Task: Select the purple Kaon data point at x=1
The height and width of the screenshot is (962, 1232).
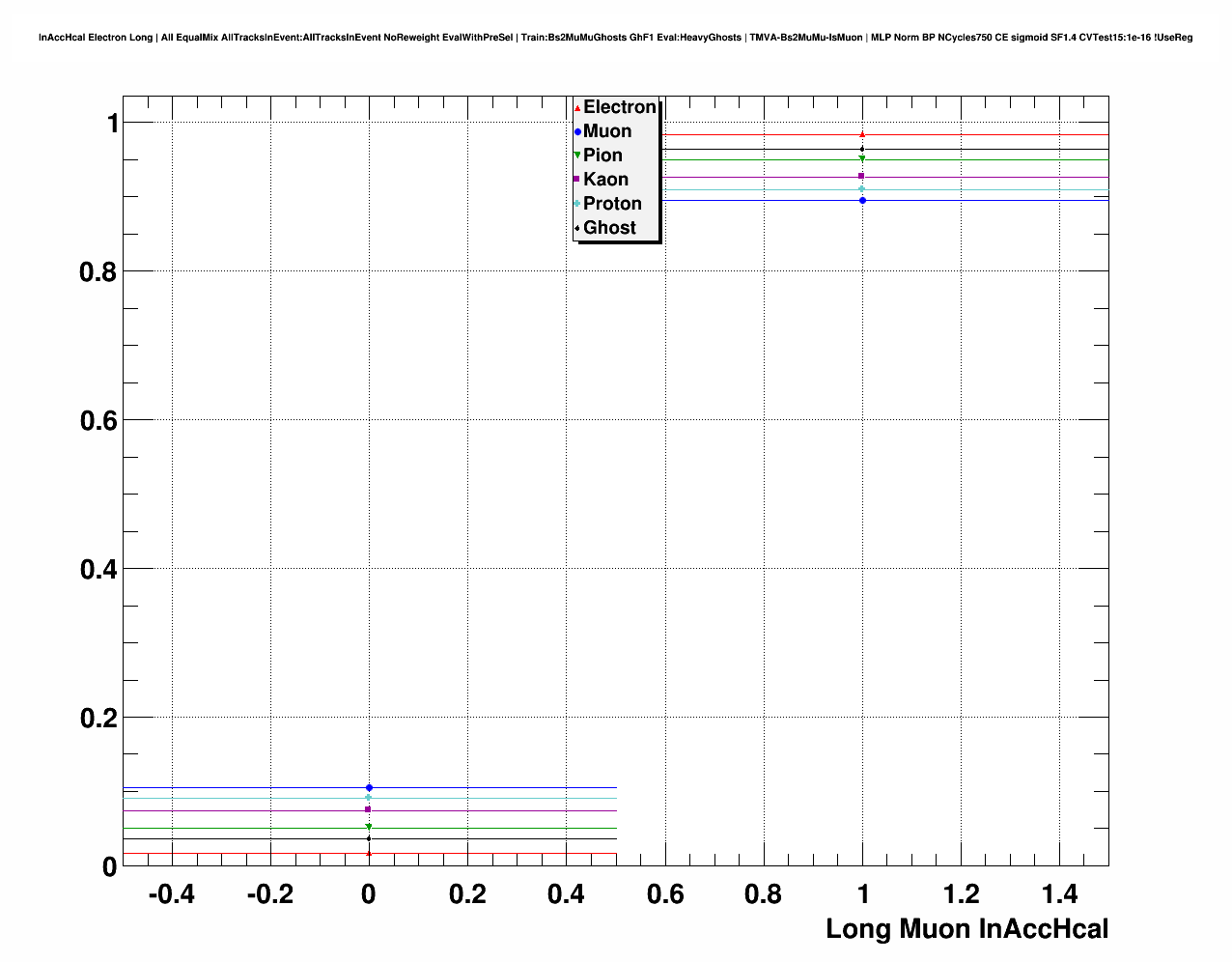Action: click(x=862, y=176)
